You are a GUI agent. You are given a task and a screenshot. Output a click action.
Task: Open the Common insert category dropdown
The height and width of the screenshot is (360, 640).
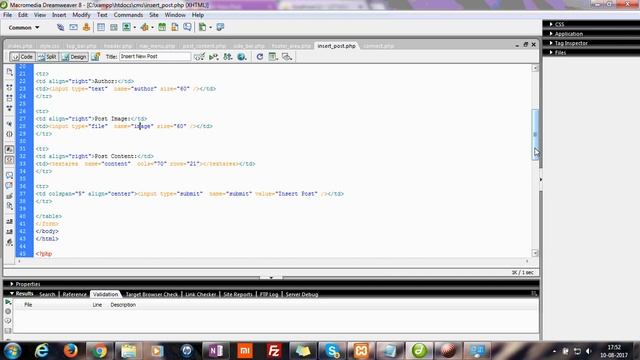tap(24, 27)
